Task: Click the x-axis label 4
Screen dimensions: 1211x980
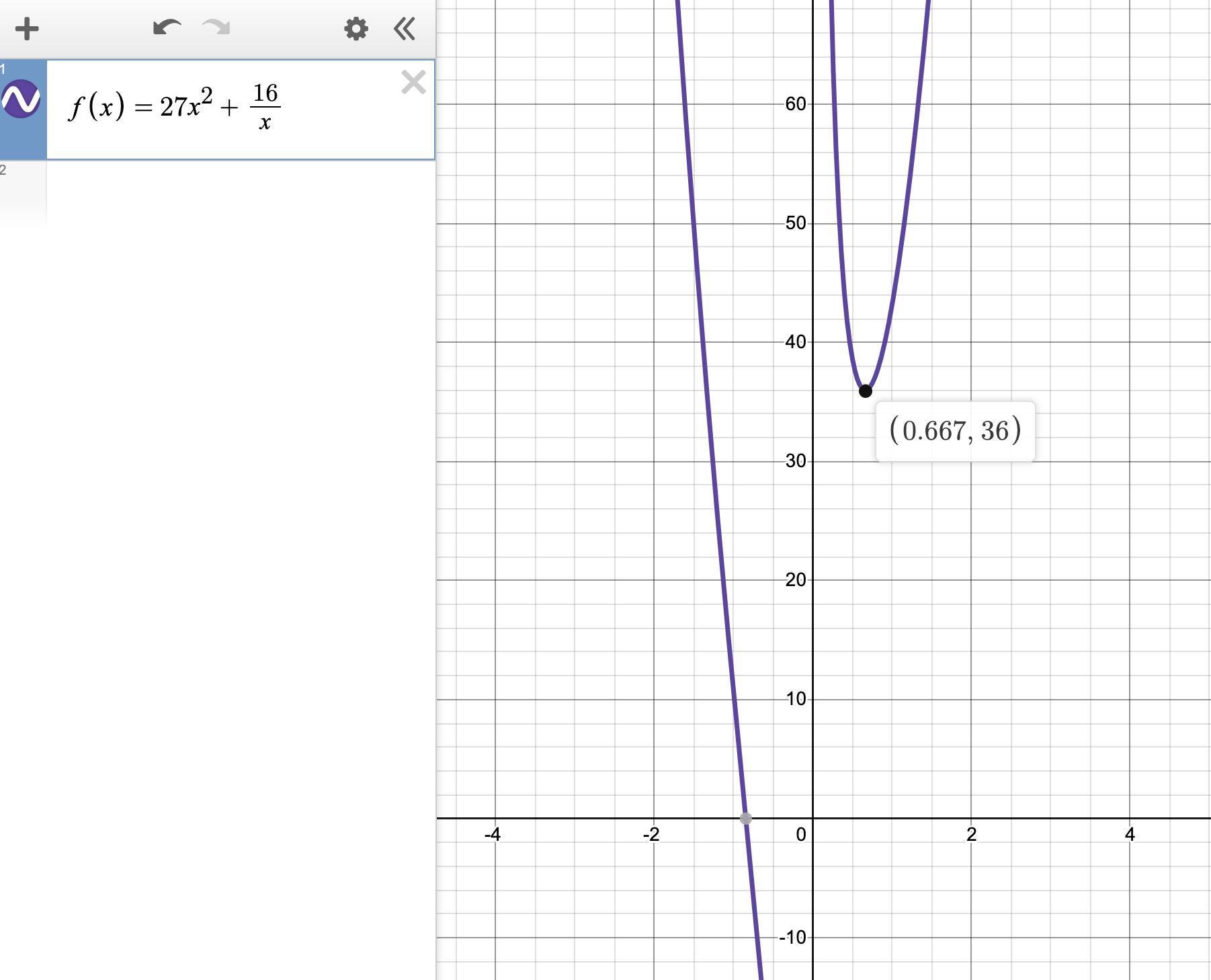Action: click(x=1130, y=834)
